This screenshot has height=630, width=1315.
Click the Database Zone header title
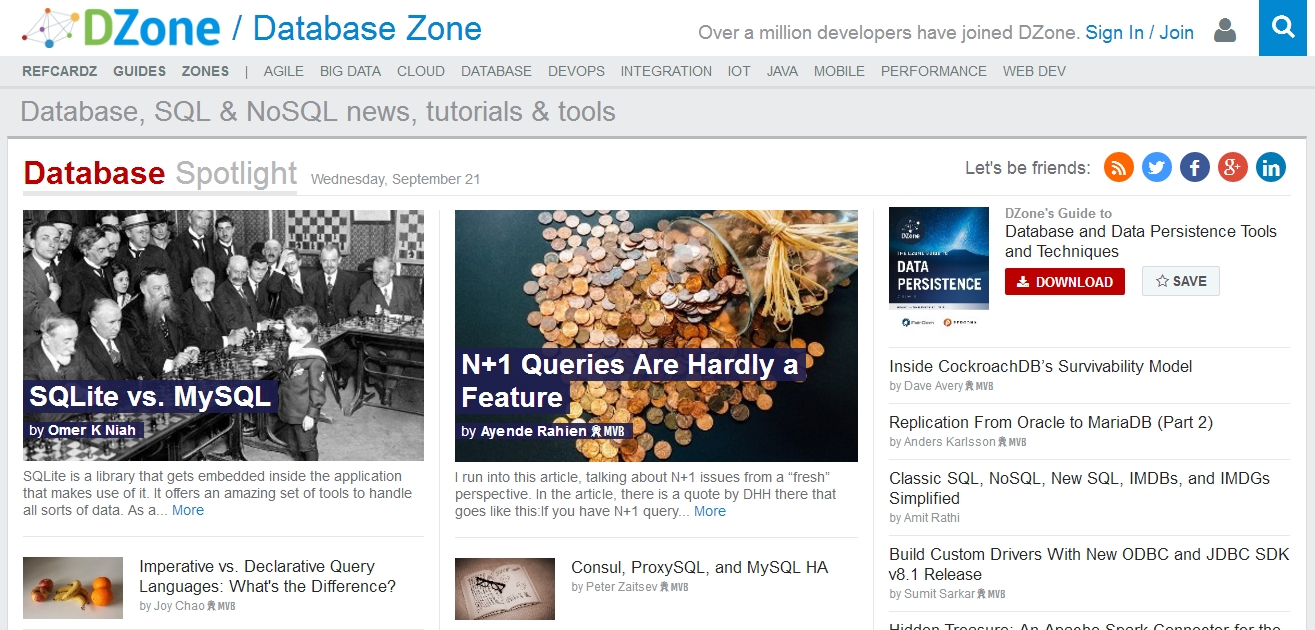point(367,28)
